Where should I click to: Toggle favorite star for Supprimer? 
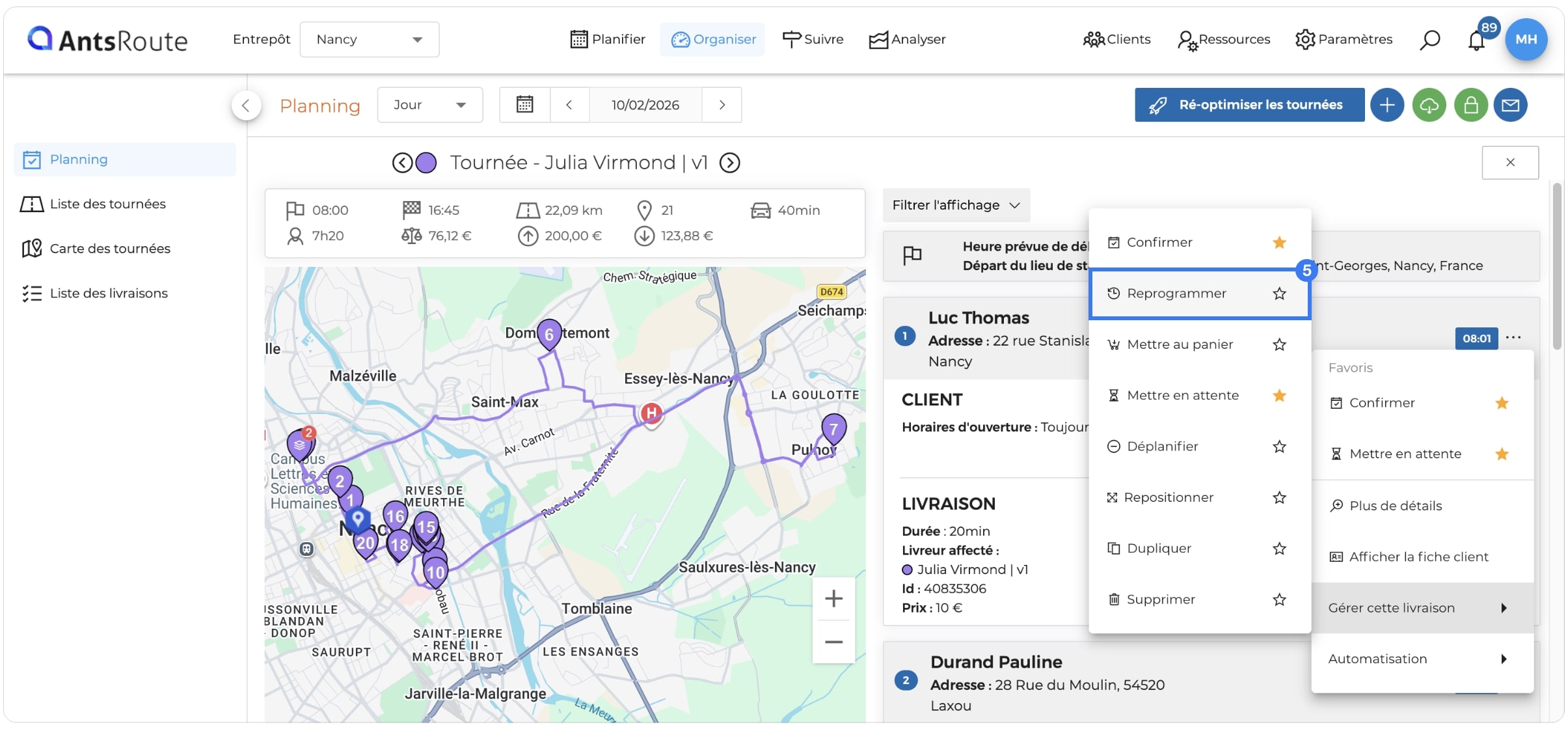point(1279,599)
